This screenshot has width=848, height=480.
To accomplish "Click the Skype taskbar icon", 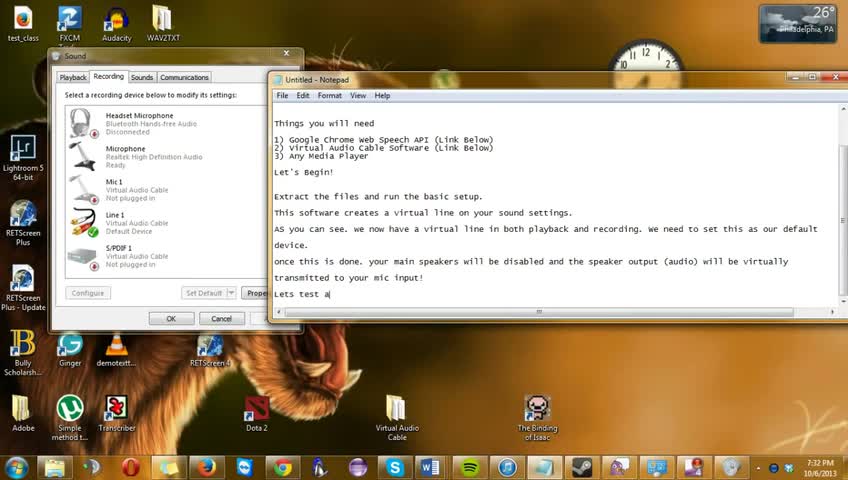I will click(x=395, y=468).
